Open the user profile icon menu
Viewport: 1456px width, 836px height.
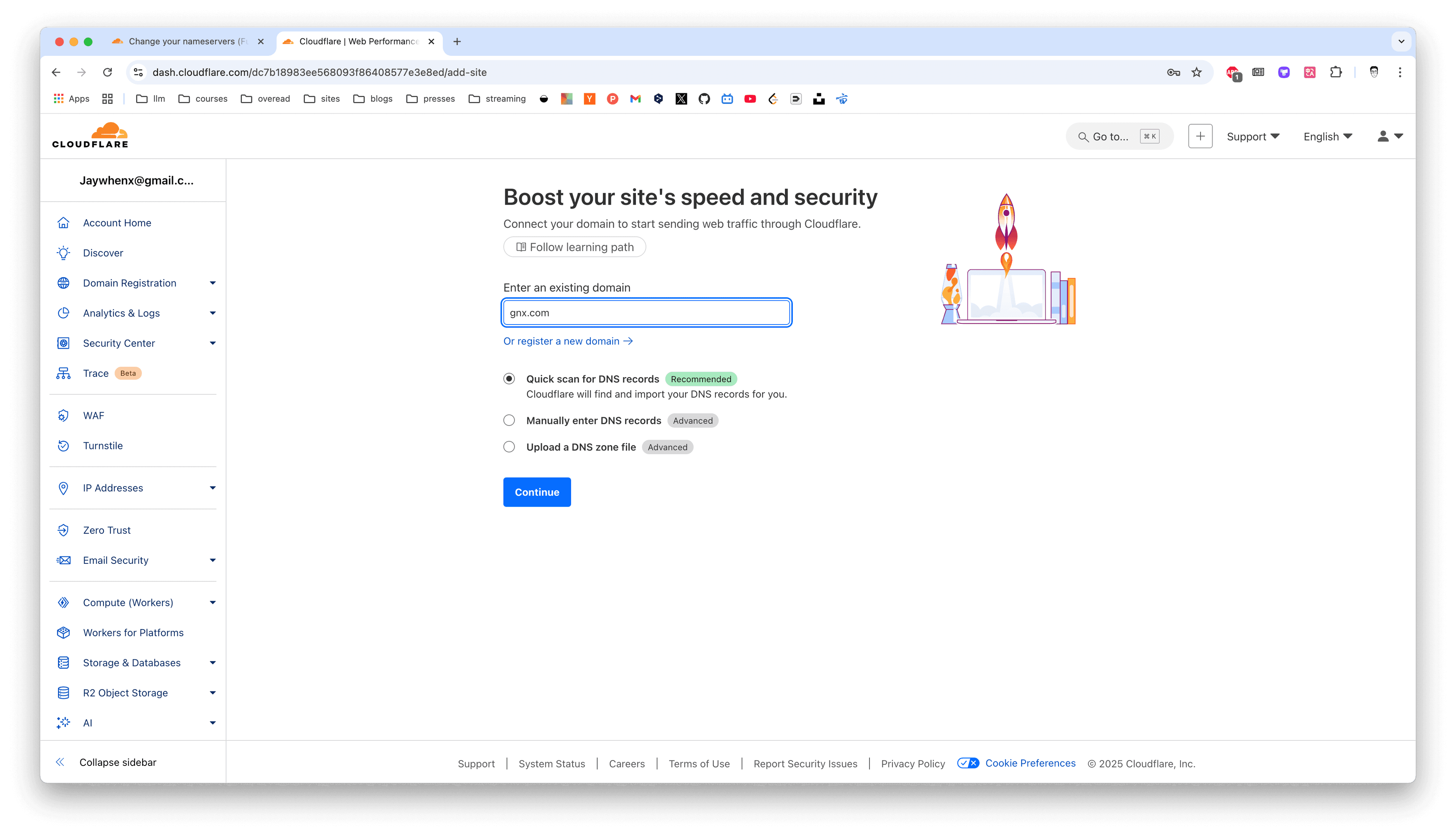[x=1390, y=136]
